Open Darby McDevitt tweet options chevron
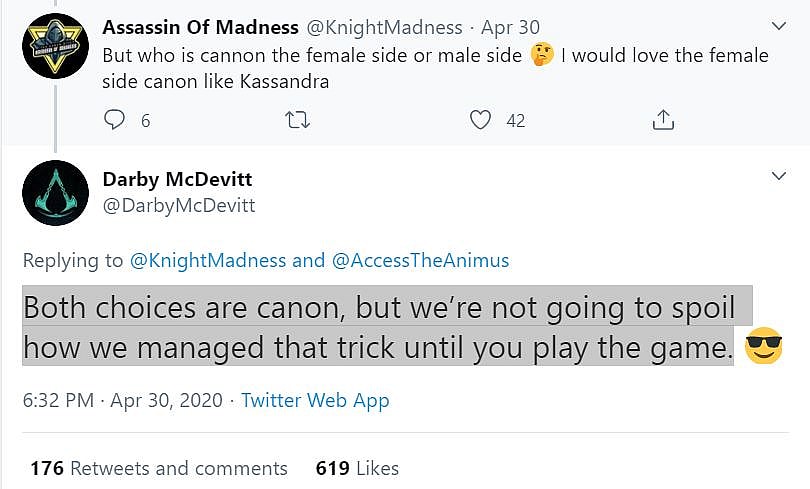Image resolution: width=810 pixels, height=489 pixels. coord(780,176)
